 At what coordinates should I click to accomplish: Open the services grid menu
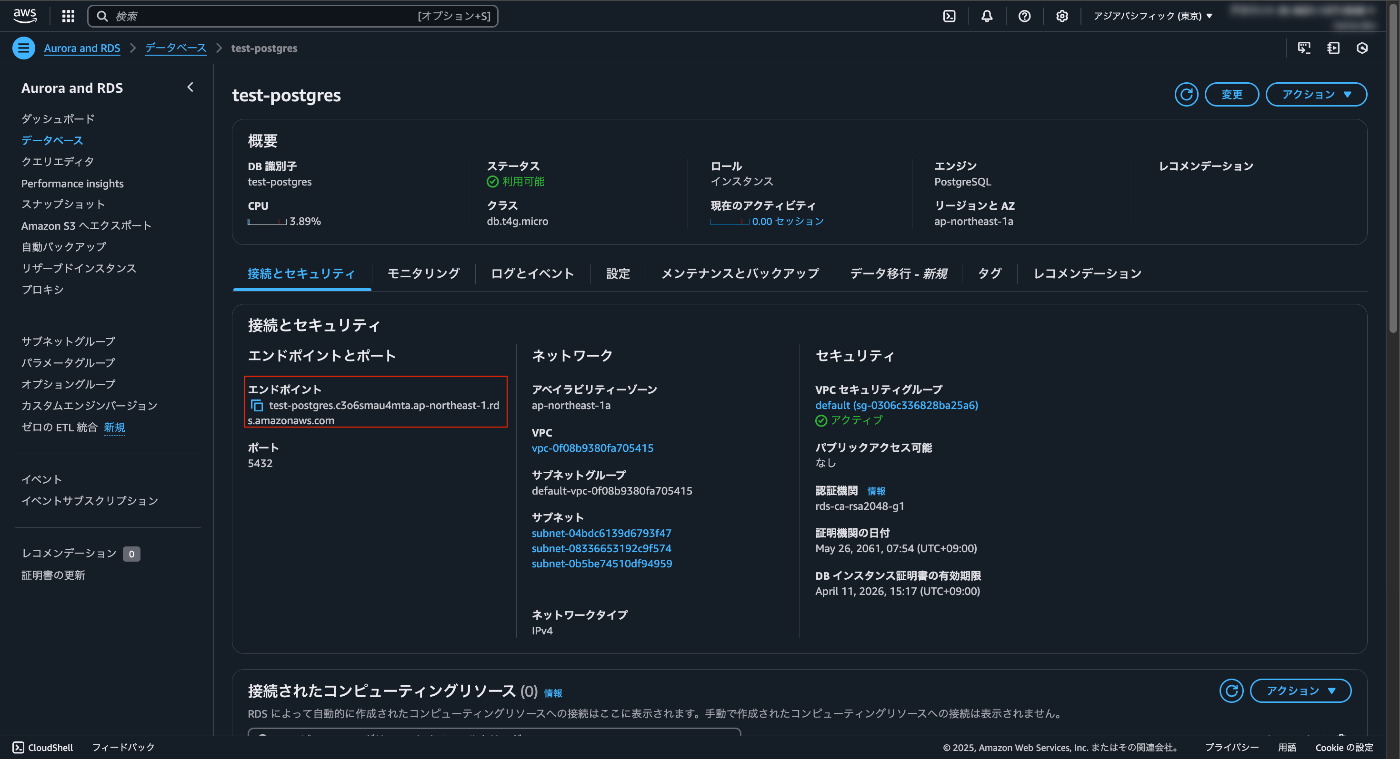68,16
